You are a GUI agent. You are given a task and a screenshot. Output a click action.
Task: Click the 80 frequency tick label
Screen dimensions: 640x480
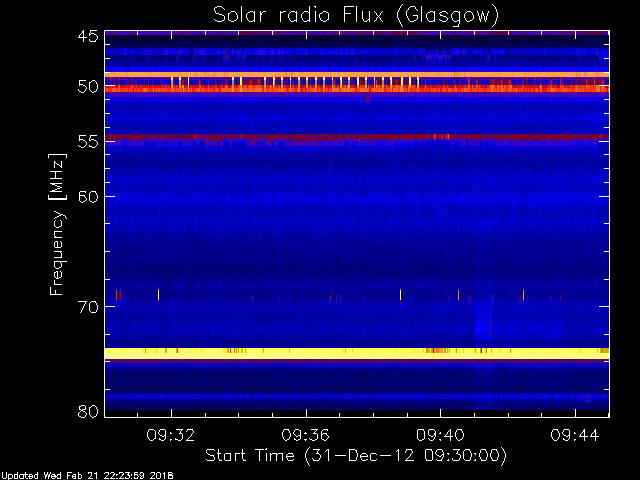[x=88, y=411]
